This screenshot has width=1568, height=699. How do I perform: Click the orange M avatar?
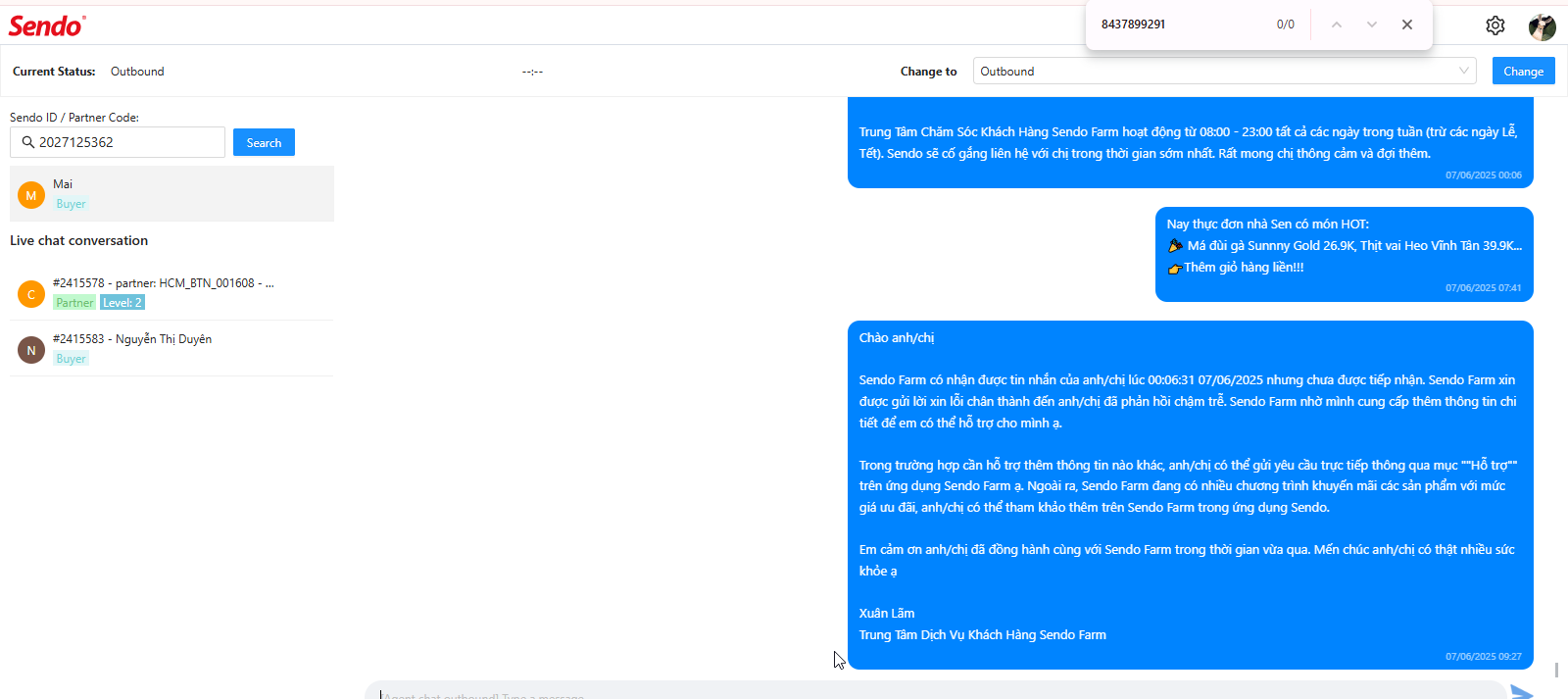(x=31, y=195)
